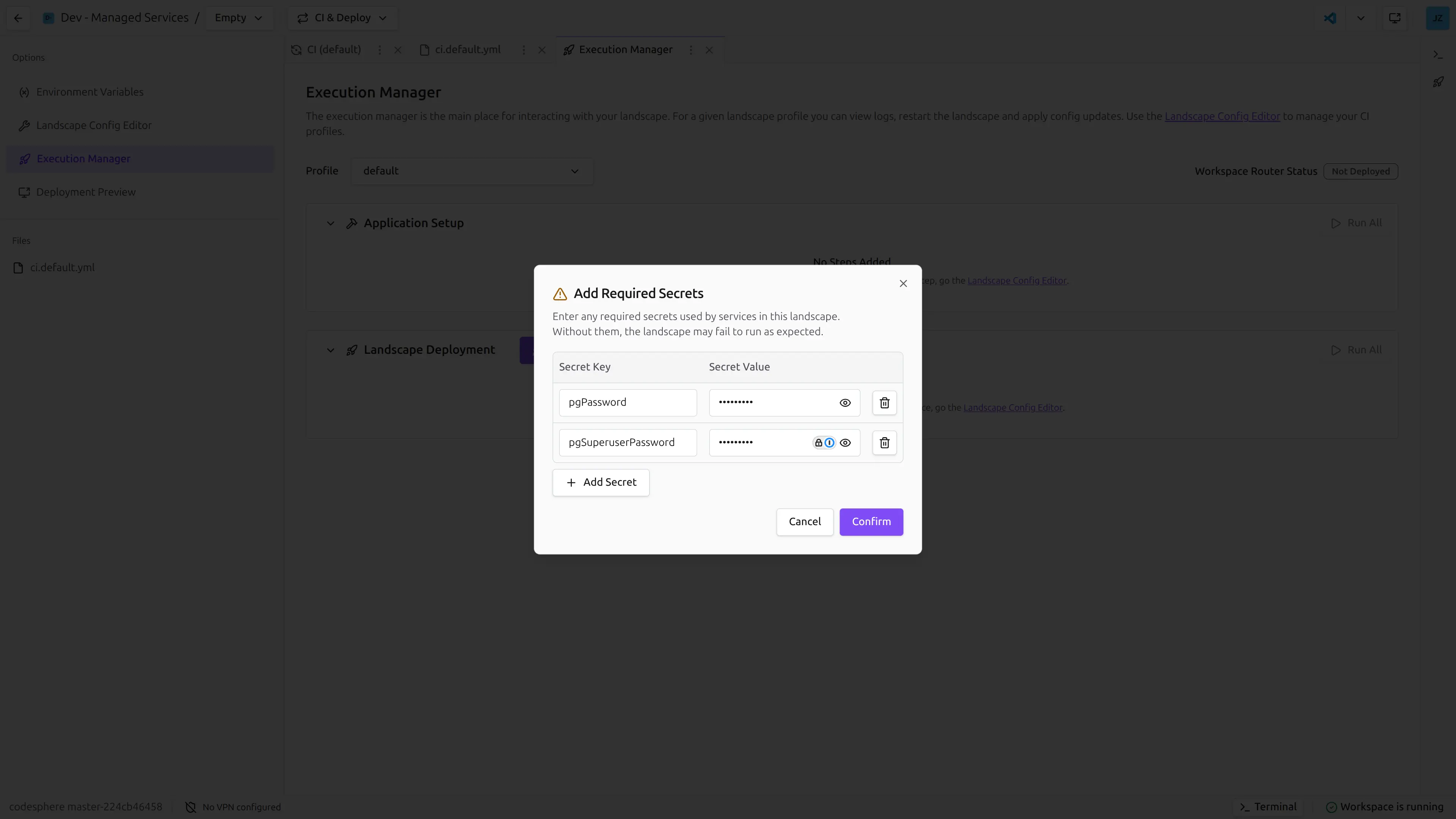The height and width of the screenshot is (819, 1456).
Task: Switch to the CI (default) tab
Action: [x=333, y=50]
